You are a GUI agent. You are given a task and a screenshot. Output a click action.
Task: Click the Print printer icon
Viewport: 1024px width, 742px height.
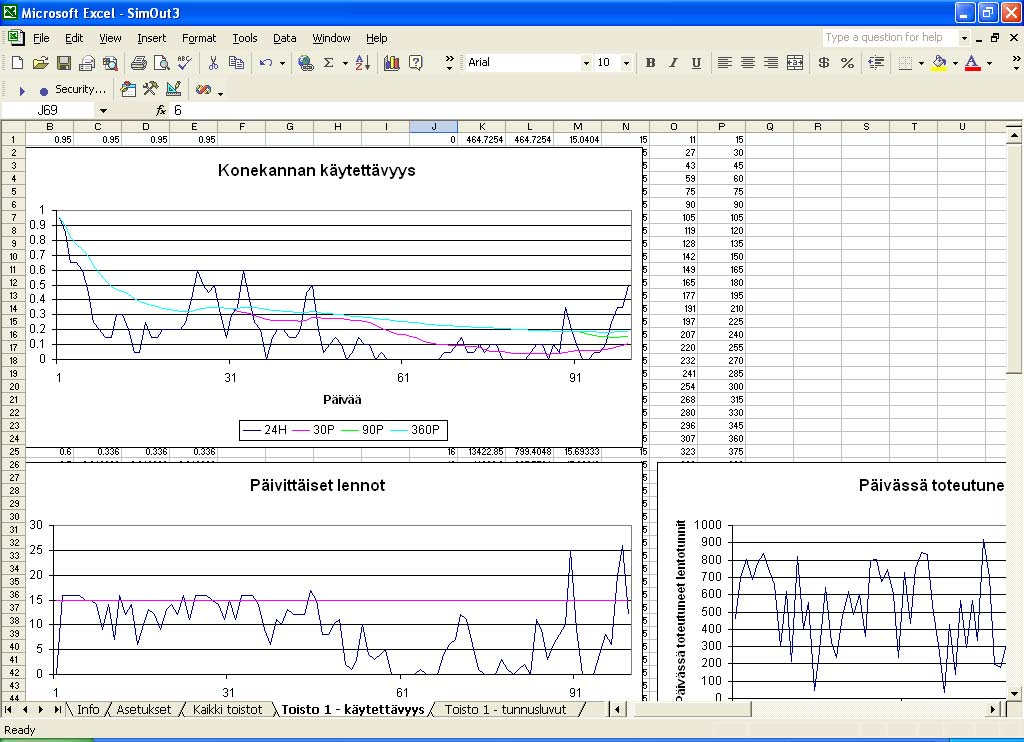coord(138,63)
